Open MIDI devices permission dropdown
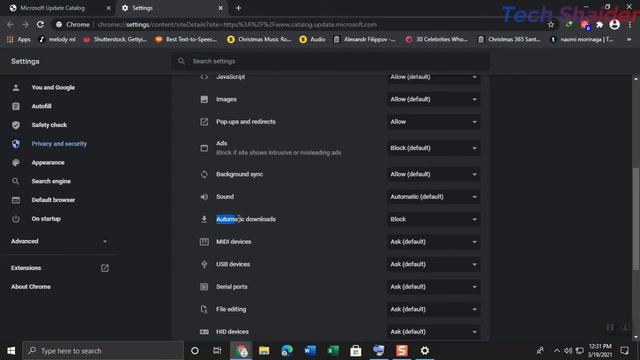 point(433,242)
